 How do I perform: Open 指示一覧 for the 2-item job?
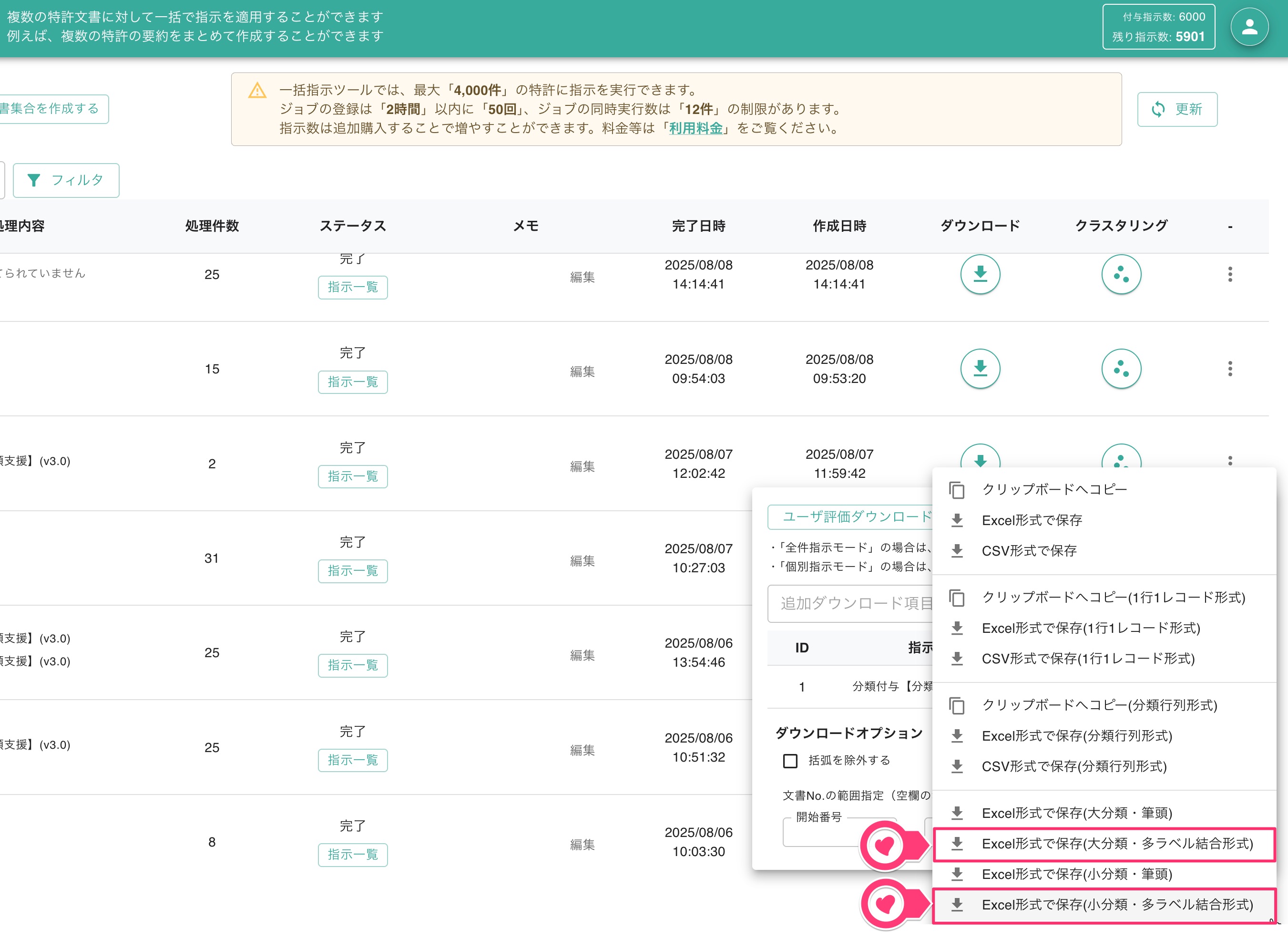coord(353,477)
